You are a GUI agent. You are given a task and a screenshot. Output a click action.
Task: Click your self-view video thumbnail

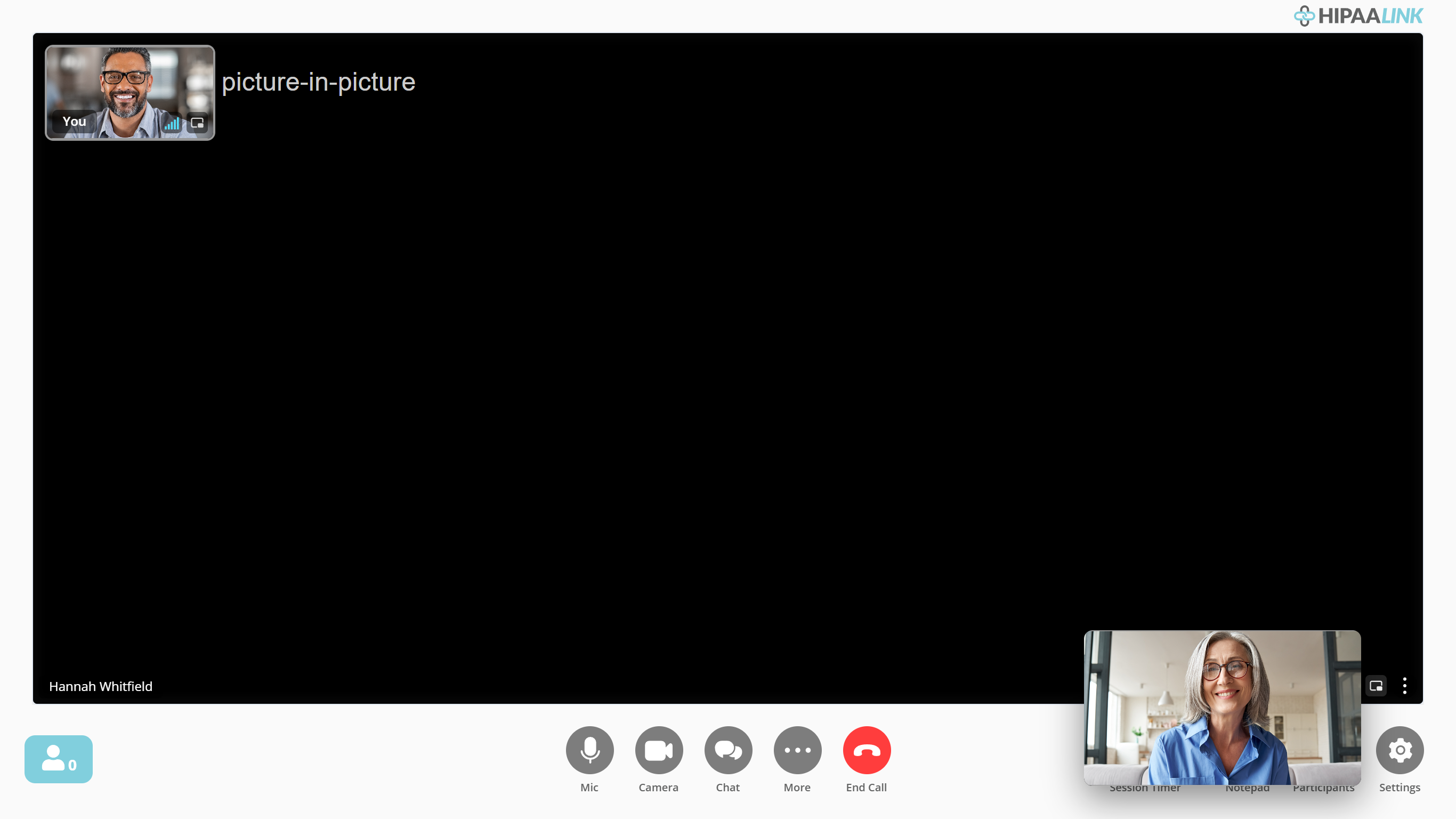click(130, 93)
